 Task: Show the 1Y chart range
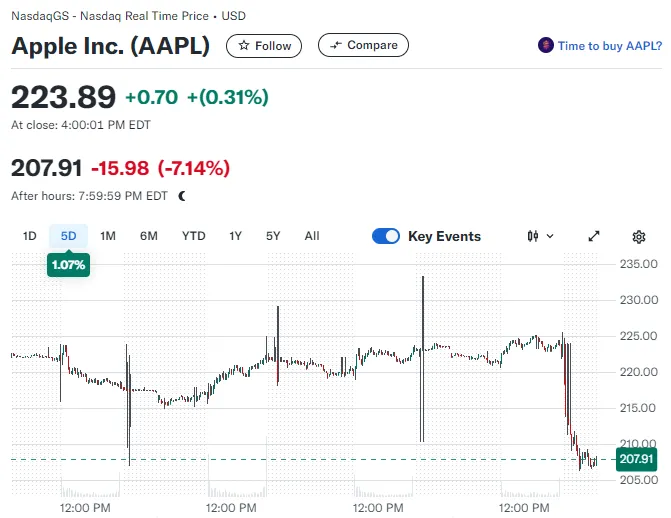[235, 237]
